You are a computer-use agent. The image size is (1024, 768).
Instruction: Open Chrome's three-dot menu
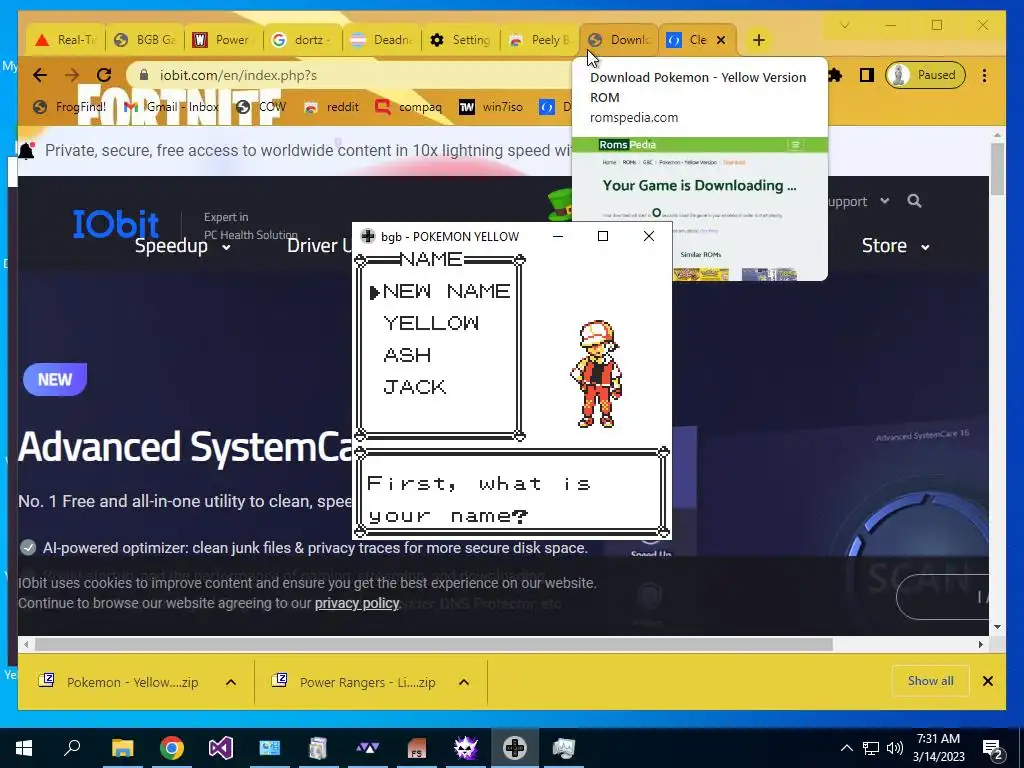click(x=984, y=75)
